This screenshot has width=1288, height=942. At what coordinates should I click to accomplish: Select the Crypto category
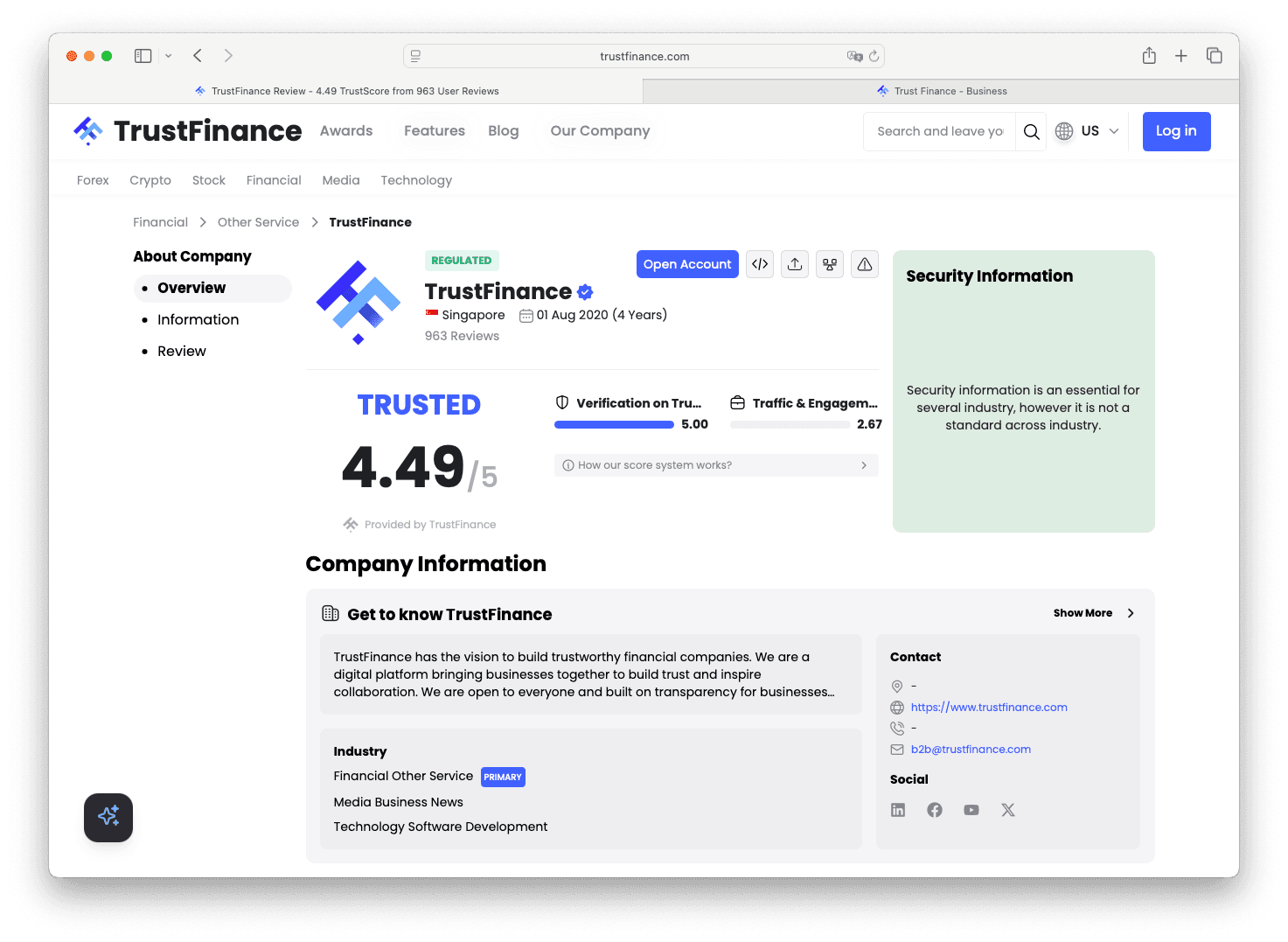tap(150, 180)
